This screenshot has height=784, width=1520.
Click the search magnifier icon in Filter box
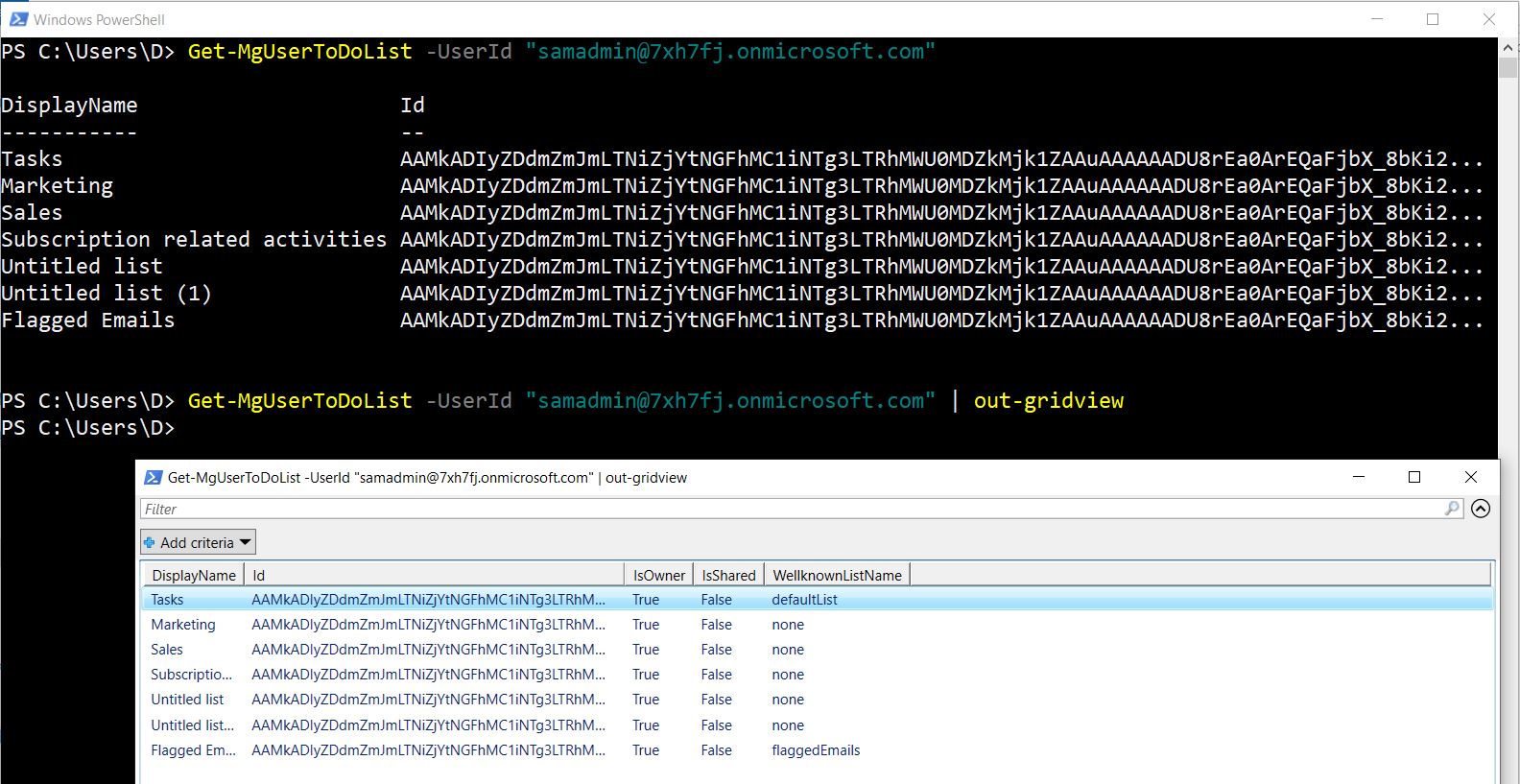coord(1453,509)
